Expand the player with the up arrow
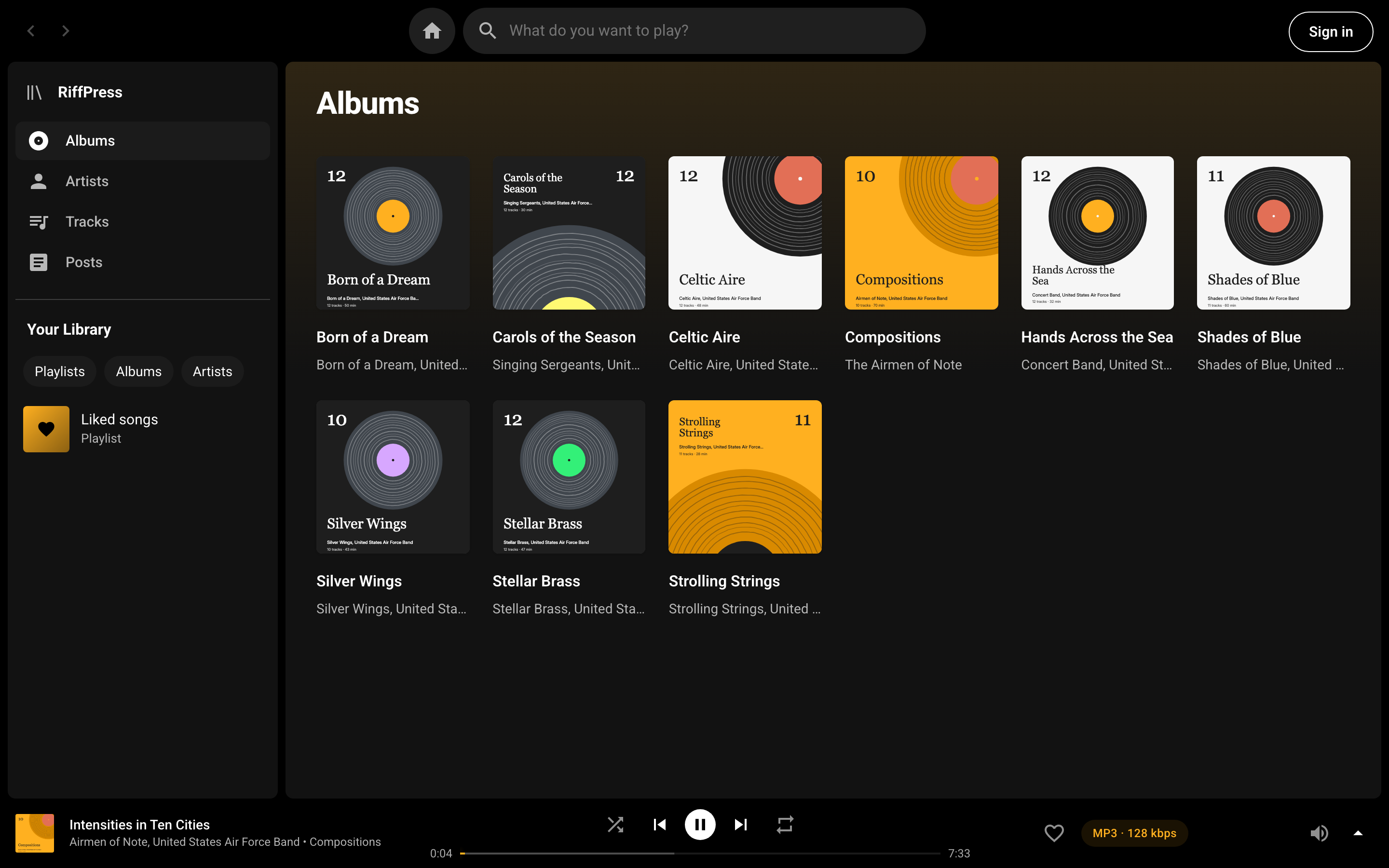The image size is (1389, 868). coord(1358,832)
